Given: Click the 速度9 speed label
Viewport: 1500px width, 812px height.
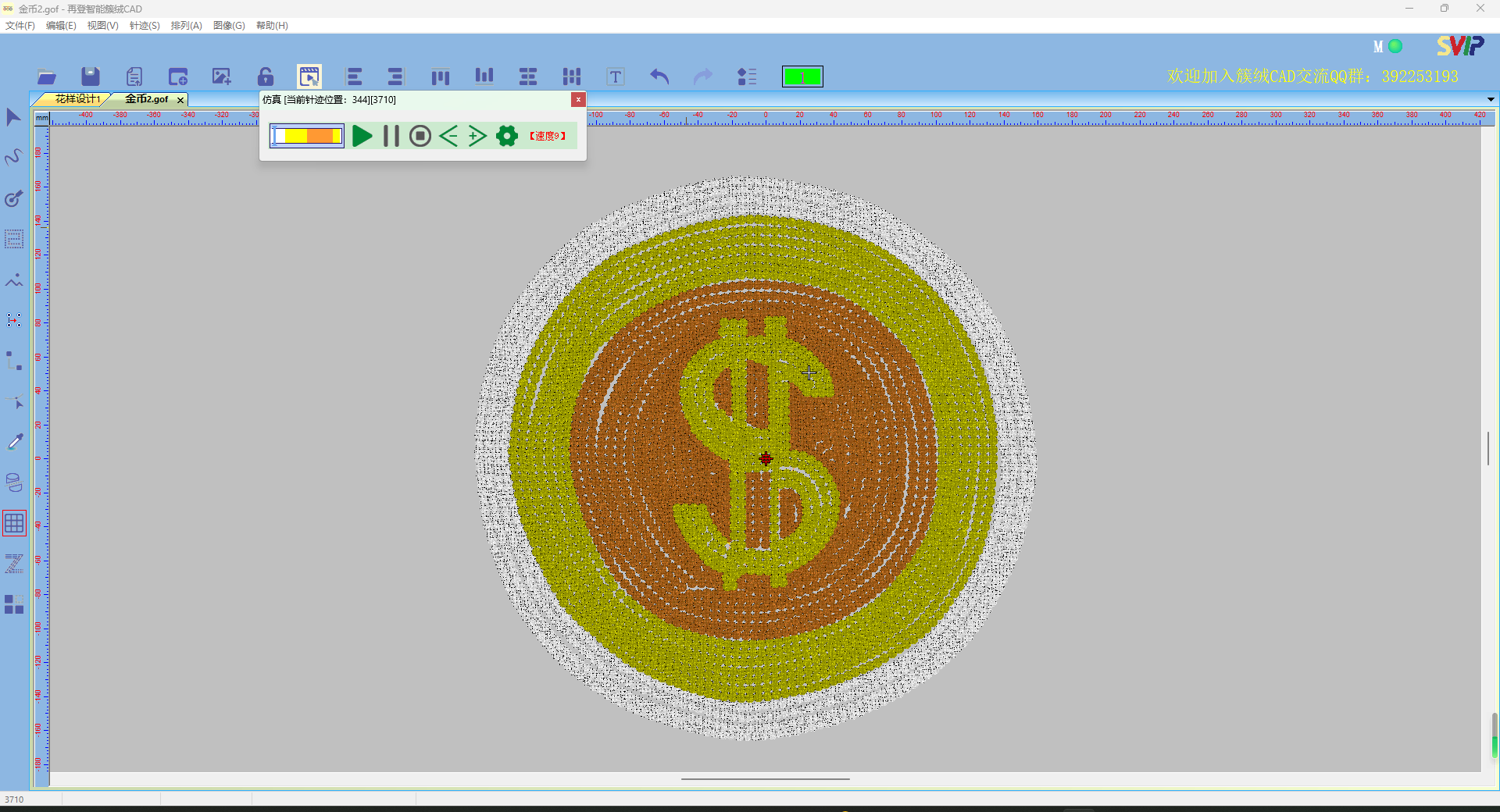Looking at the screenshot, I should 548,136.
